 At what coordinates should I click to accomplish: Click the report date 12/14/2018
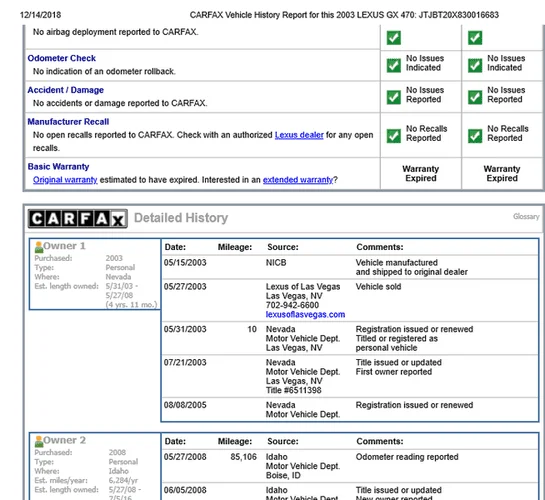click(x=40, y=15)
